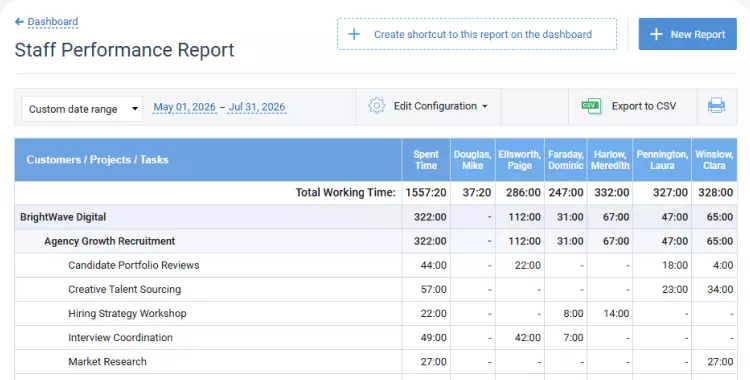Change the start date May 01, 2026
750x380 pixels.
click(185, 107)
